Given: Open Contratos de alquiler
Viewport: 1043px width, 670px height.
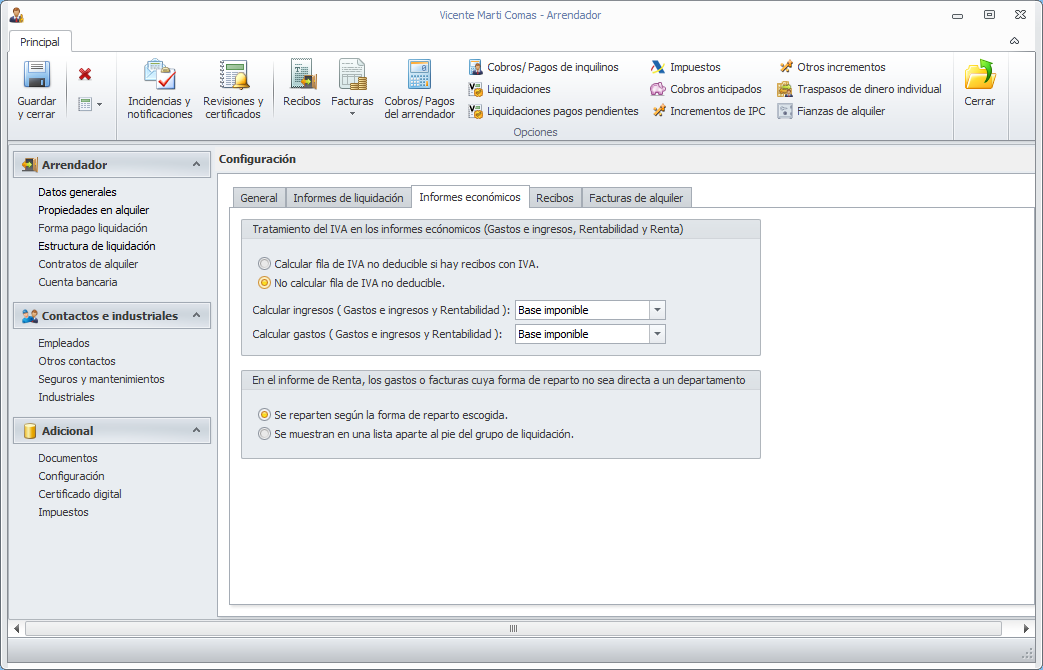Looking at the screenshot, I should (88, 264).
